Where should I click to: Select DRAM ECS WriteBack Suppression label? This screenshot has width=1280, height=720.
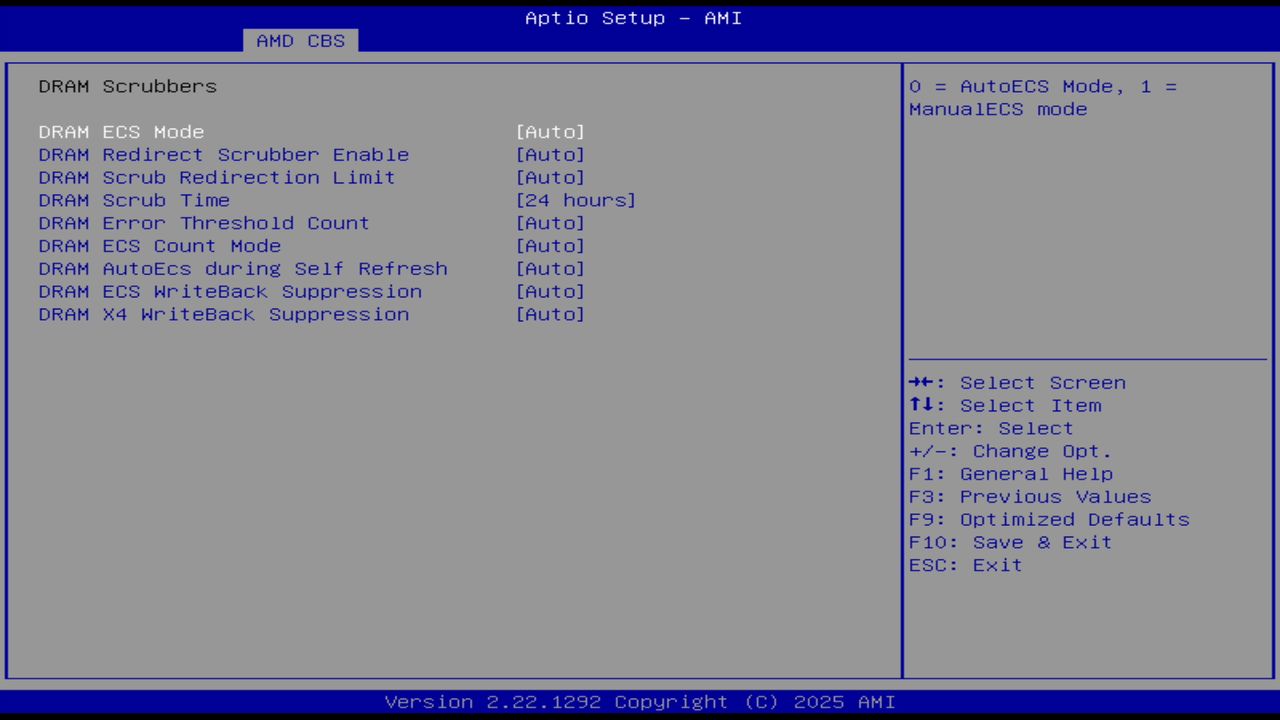pyautogui.click(x=230, y=291)
